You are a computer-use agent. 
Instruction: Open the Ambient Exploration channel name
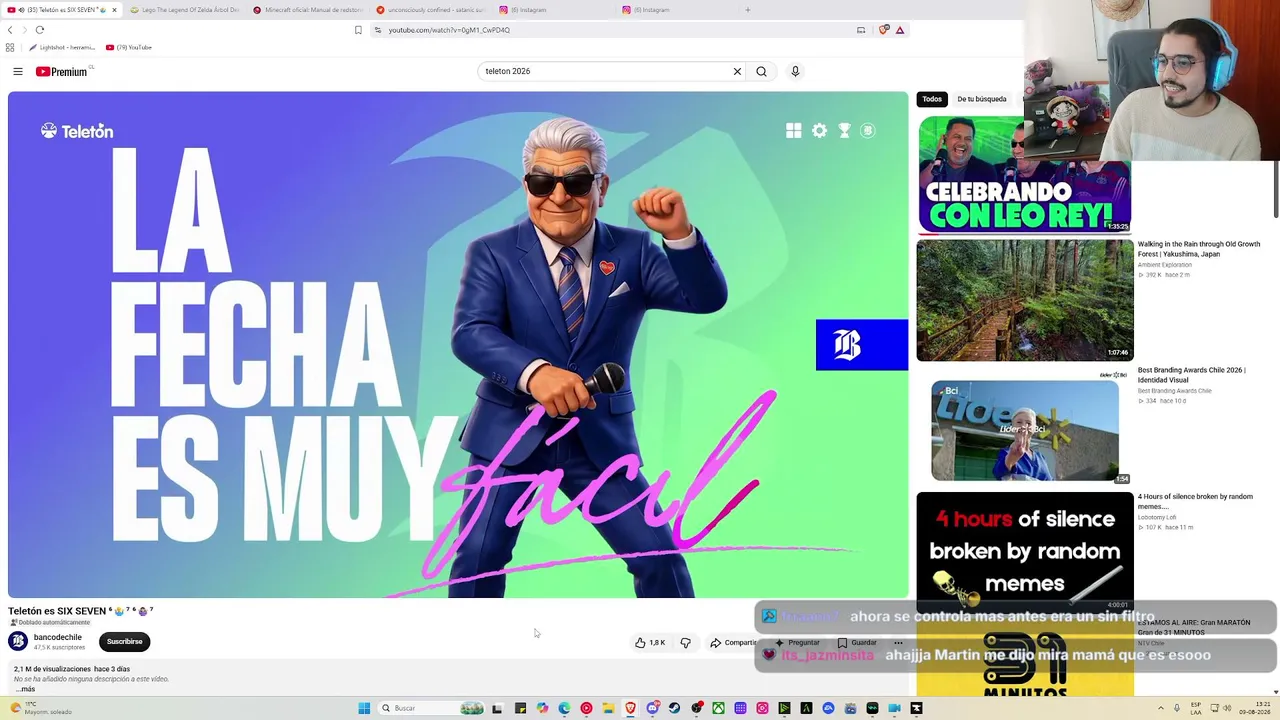pos(1165,265)
